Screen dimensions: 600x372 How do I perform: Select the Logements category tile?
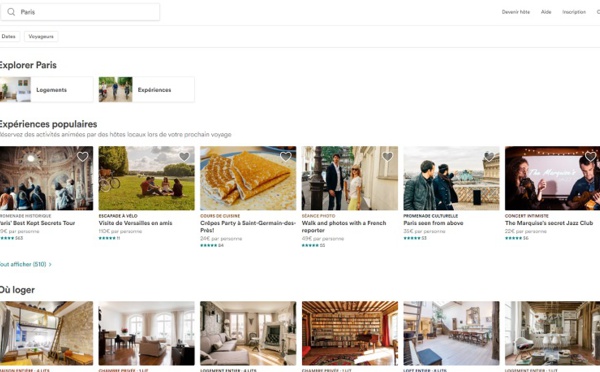46,90
